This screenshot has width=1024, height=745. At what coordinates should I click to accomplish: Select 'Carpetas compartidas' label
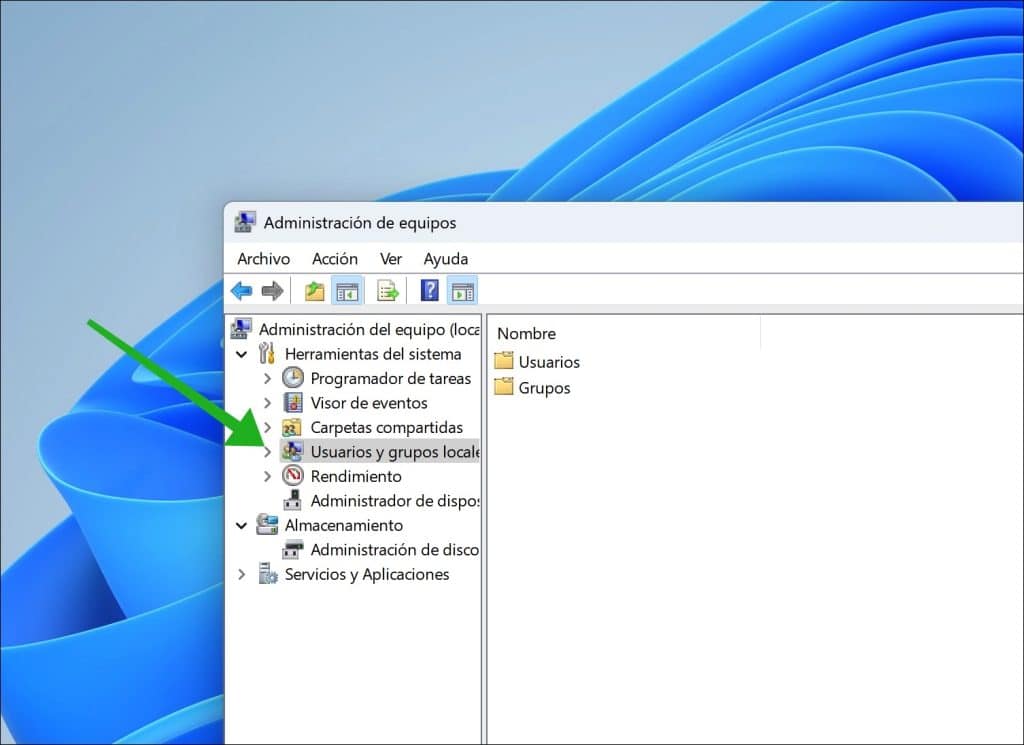[x=387, y=427]
